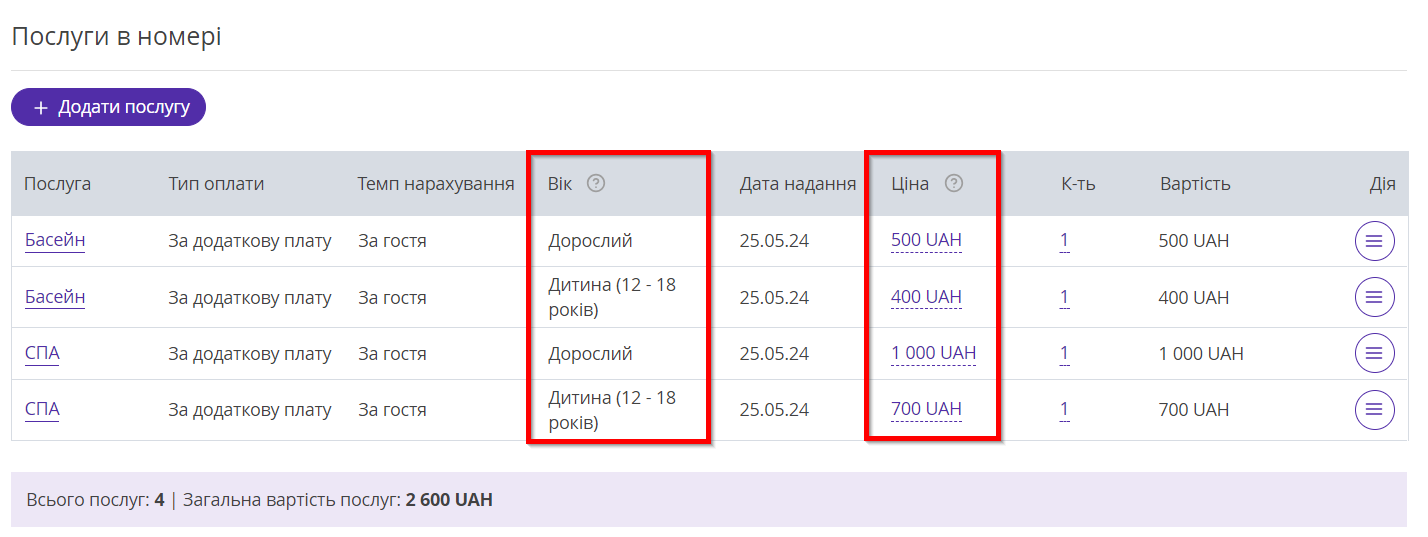Image resolution: width=1428 pixels, height=537 pixels.
Task: Open the Басейн link in the Дорослий row
Action: [55, 241]
